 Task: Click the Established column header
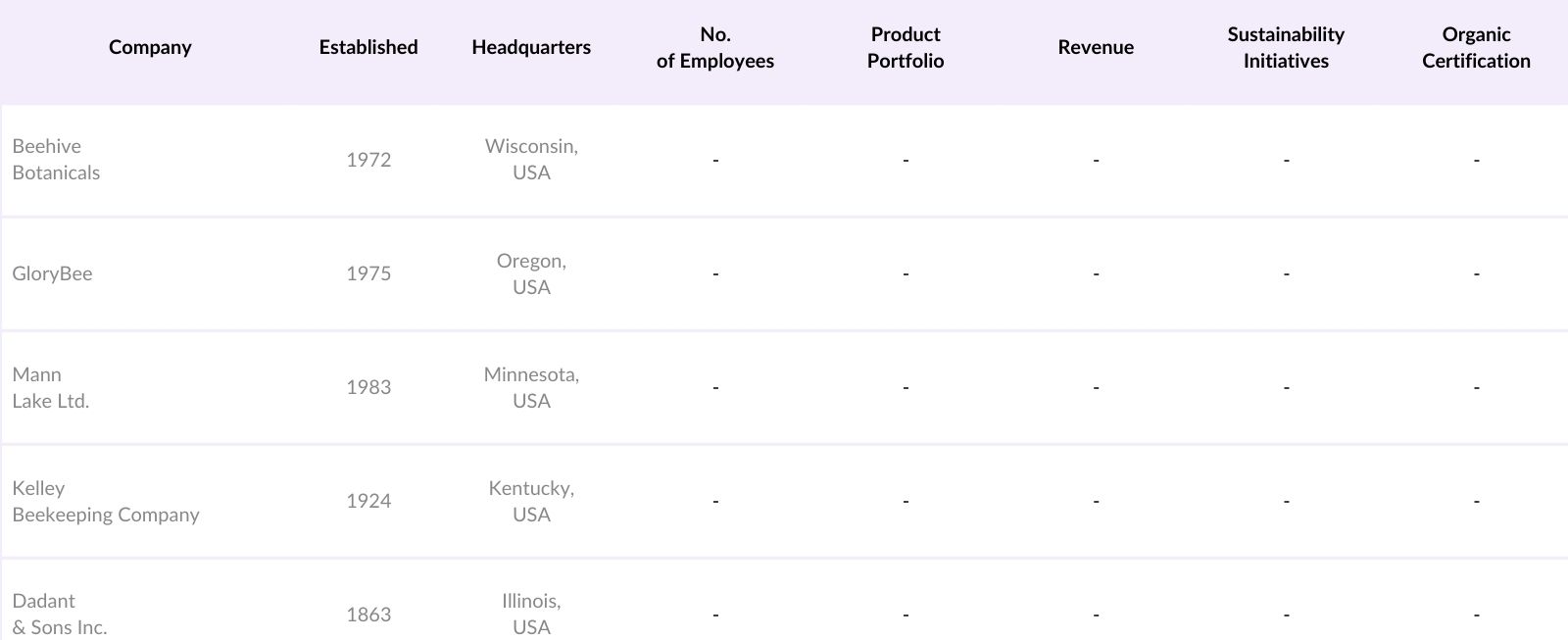[368, 47]
